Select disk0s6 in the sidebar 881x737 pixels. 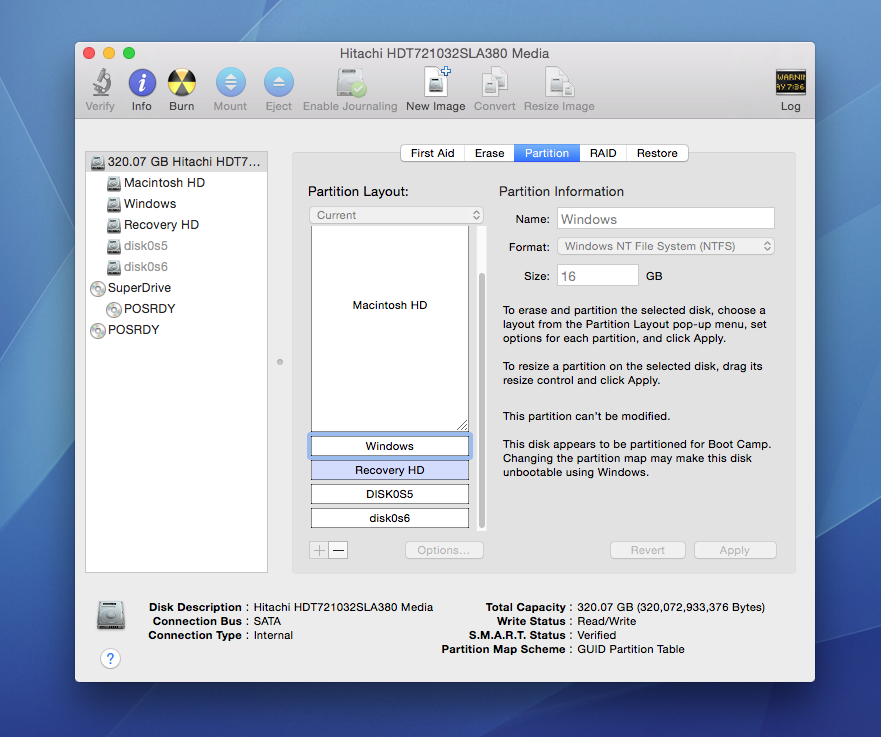point(176,267)
